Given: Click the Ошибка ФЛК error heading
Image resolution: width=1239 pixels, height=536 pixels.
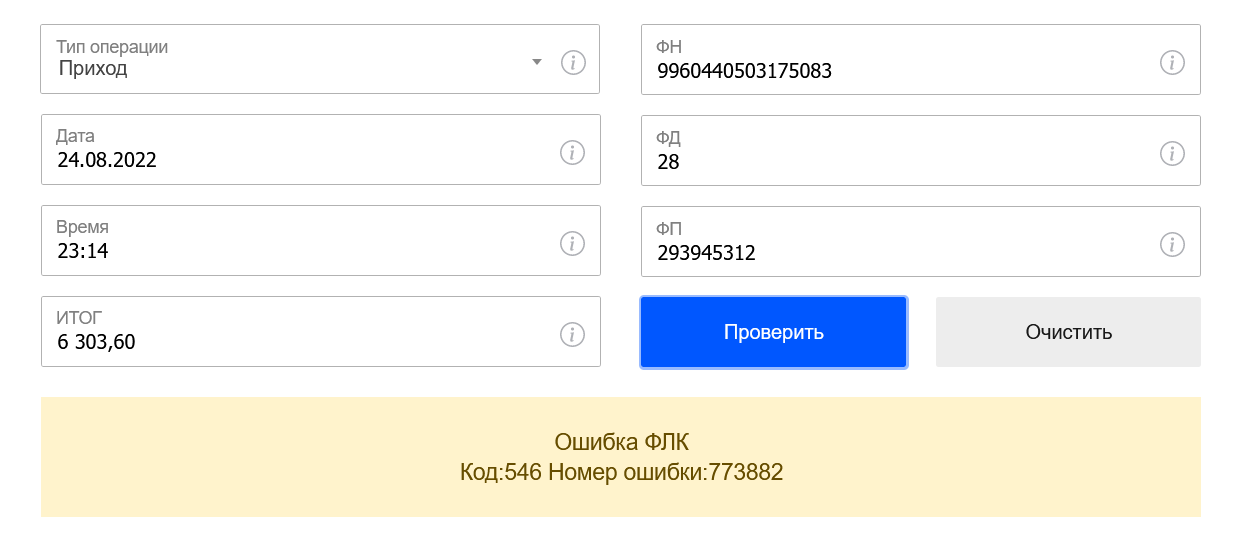Looking at the screenshot, I should pyautogui.click(x=621, y=442).
